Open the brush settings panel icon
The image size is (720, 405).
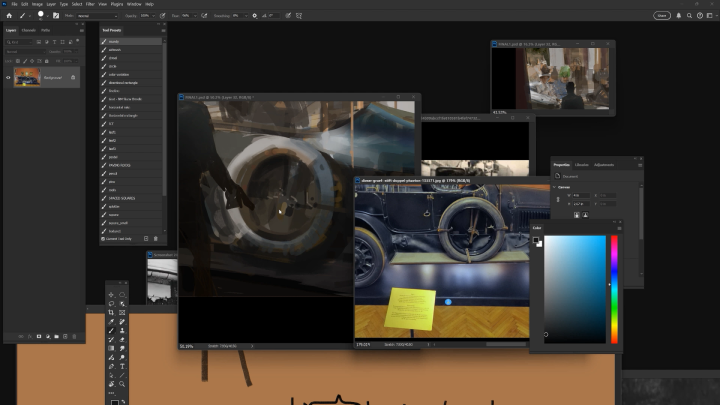tap(56, 16)
